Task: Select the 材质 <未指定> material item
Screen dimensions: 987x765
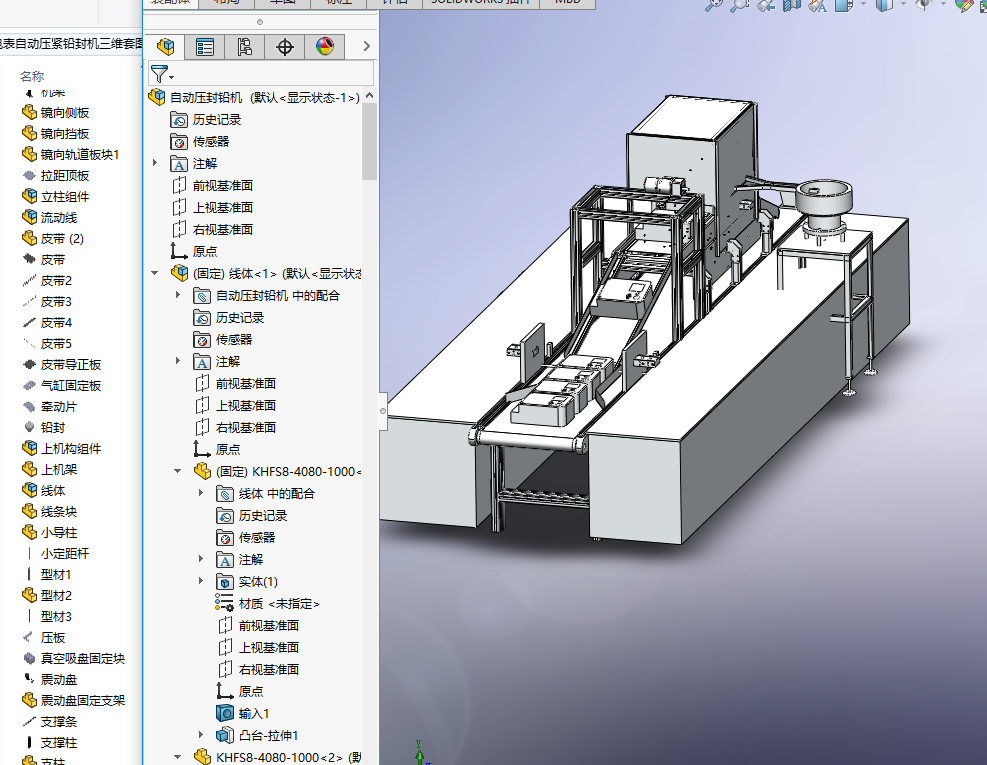Action: tap(278, 603)
